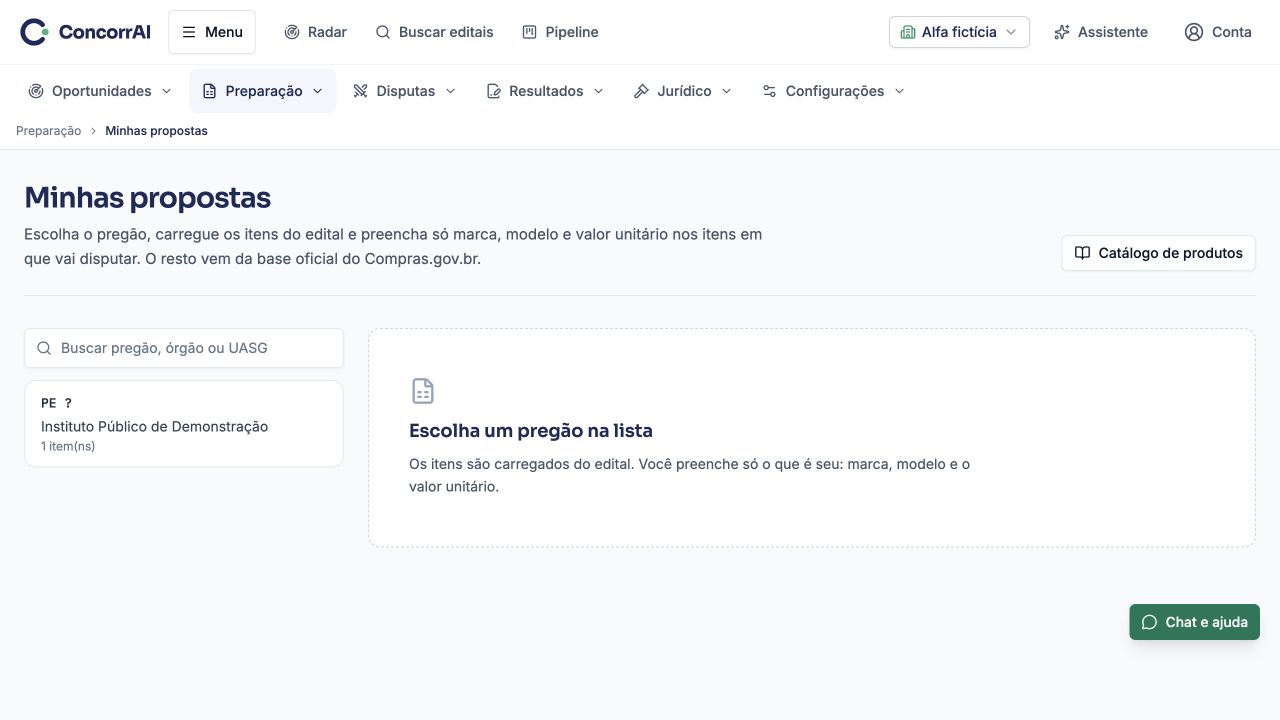Expand the Preparação chevron
The image size is (1280, 720).
(x=318, y=91)
